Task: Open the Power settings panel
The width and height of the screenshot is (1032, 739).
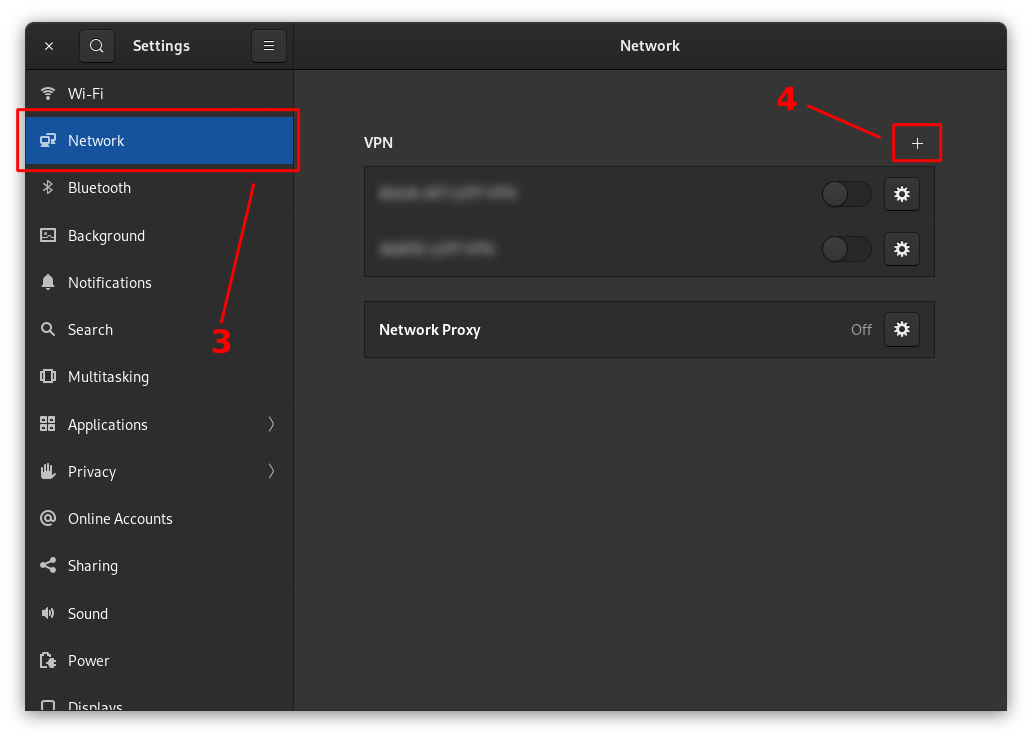Action: pos(88,661)
